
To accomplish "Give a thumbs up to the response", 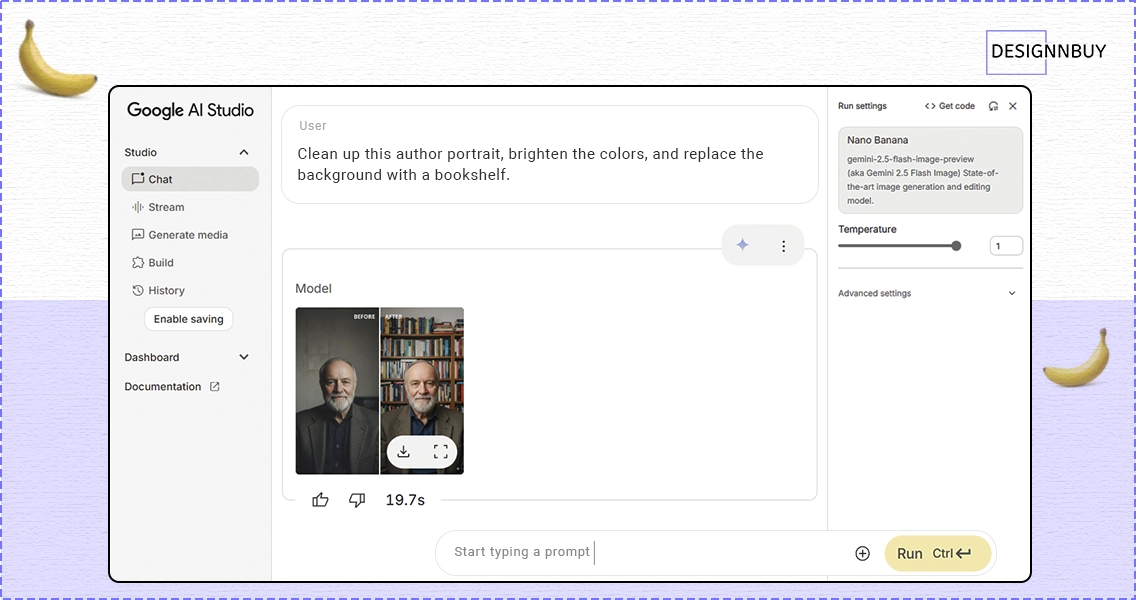I will tap(320, 500).
